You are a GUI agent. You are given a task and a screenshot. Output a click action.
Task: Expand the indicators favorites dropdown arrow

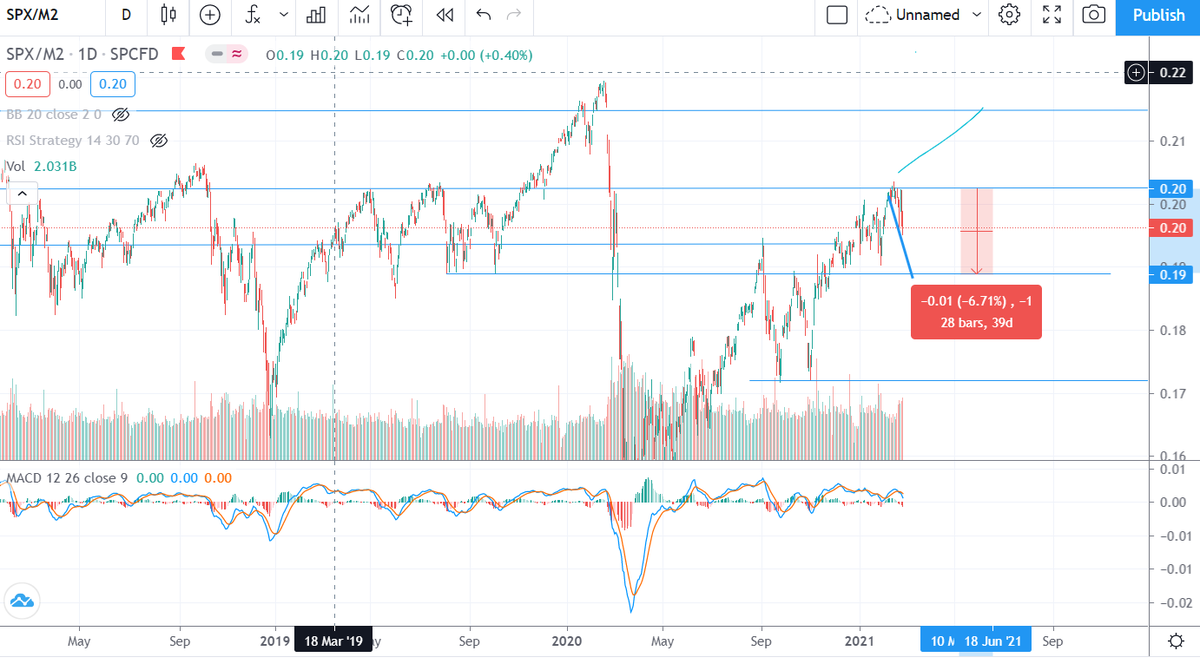pos(284,15)
